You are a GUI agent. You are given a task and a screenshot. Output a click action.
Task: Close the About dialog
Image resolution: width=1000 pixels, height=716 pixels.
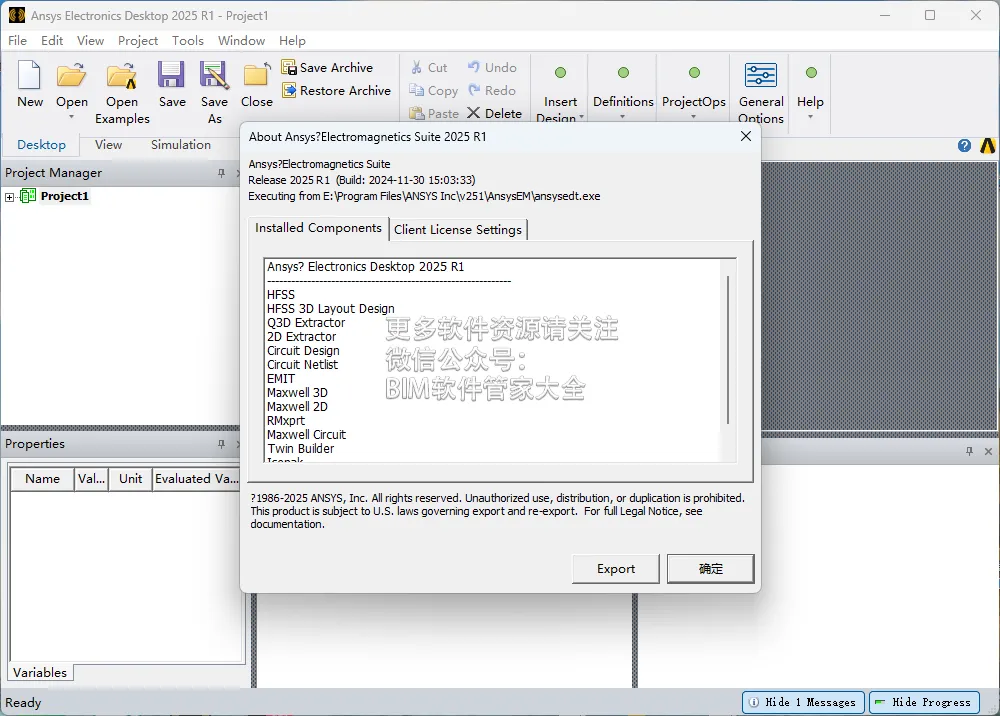[x=746, y=136]
